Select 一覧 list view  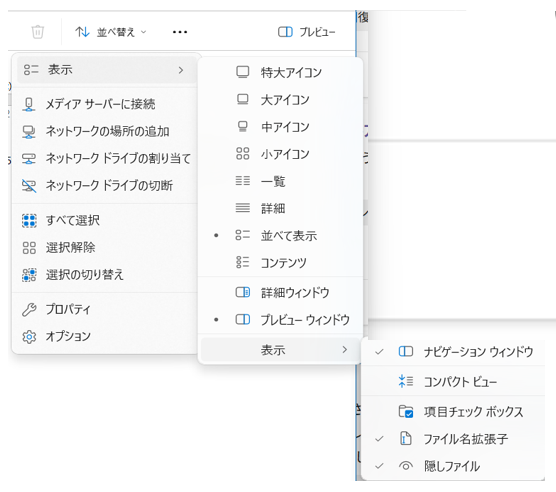[x=280, y=181]
